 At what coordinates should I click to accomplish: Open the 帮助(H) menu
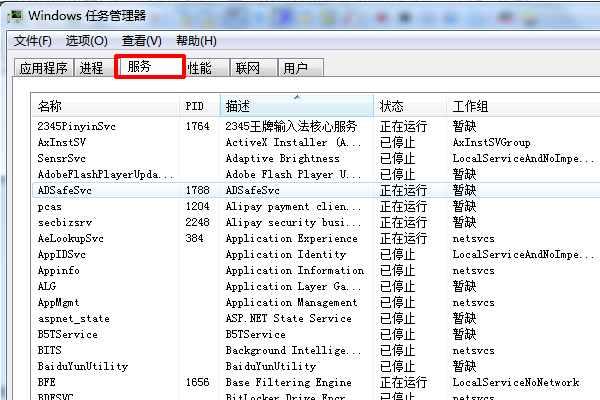click(x=195, y=41)
